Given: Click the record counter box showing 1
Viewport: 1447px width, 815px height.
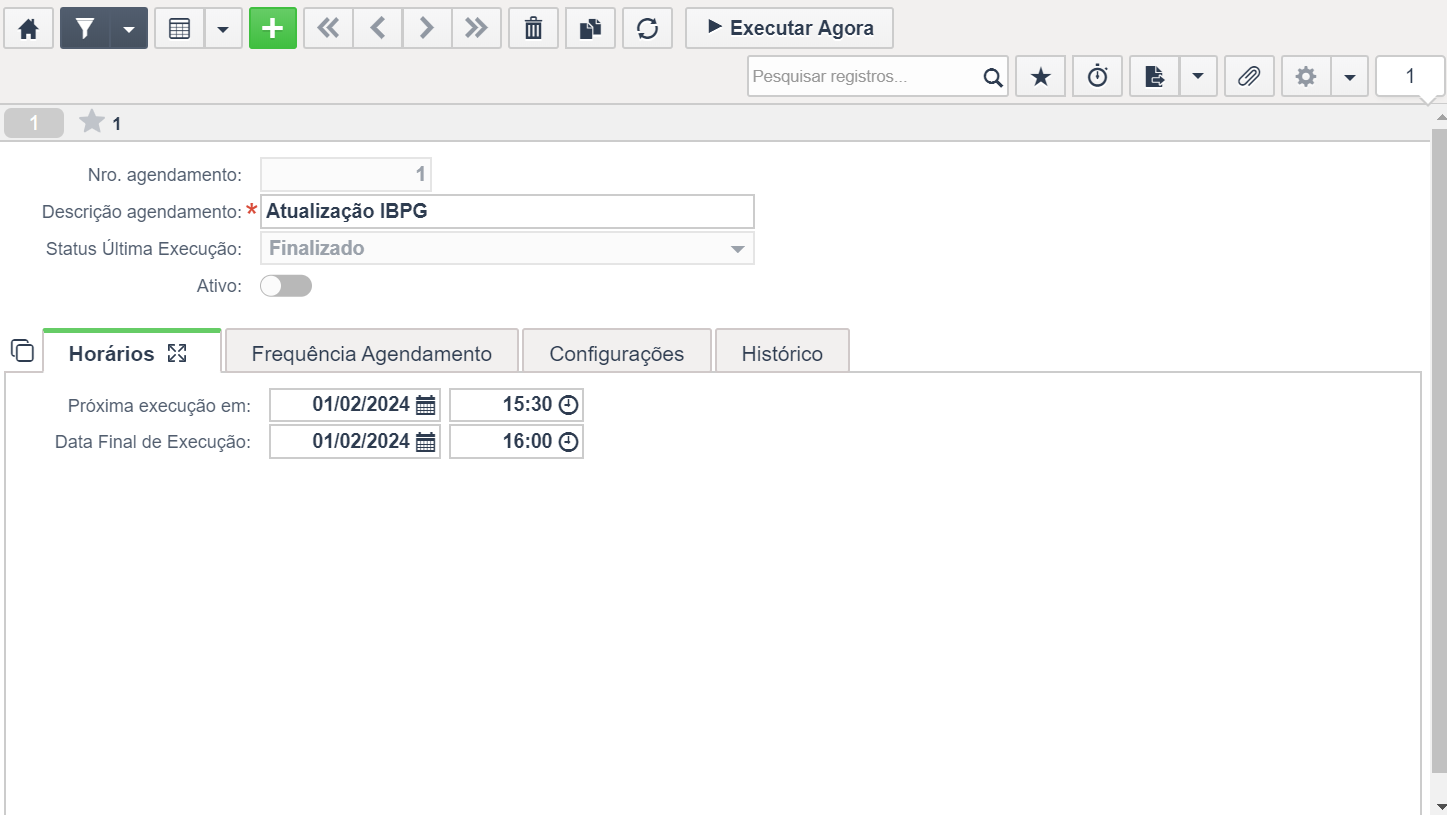Looking at the screenshot, I should pos(1410,76).
